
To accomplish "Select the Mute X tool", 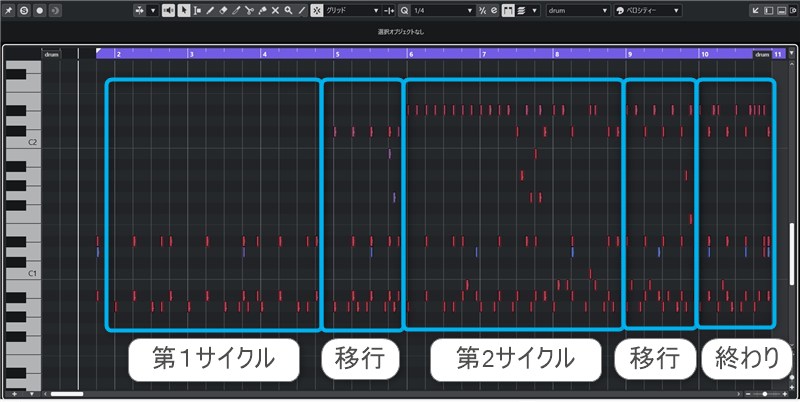I will click(x=275, y=11).
